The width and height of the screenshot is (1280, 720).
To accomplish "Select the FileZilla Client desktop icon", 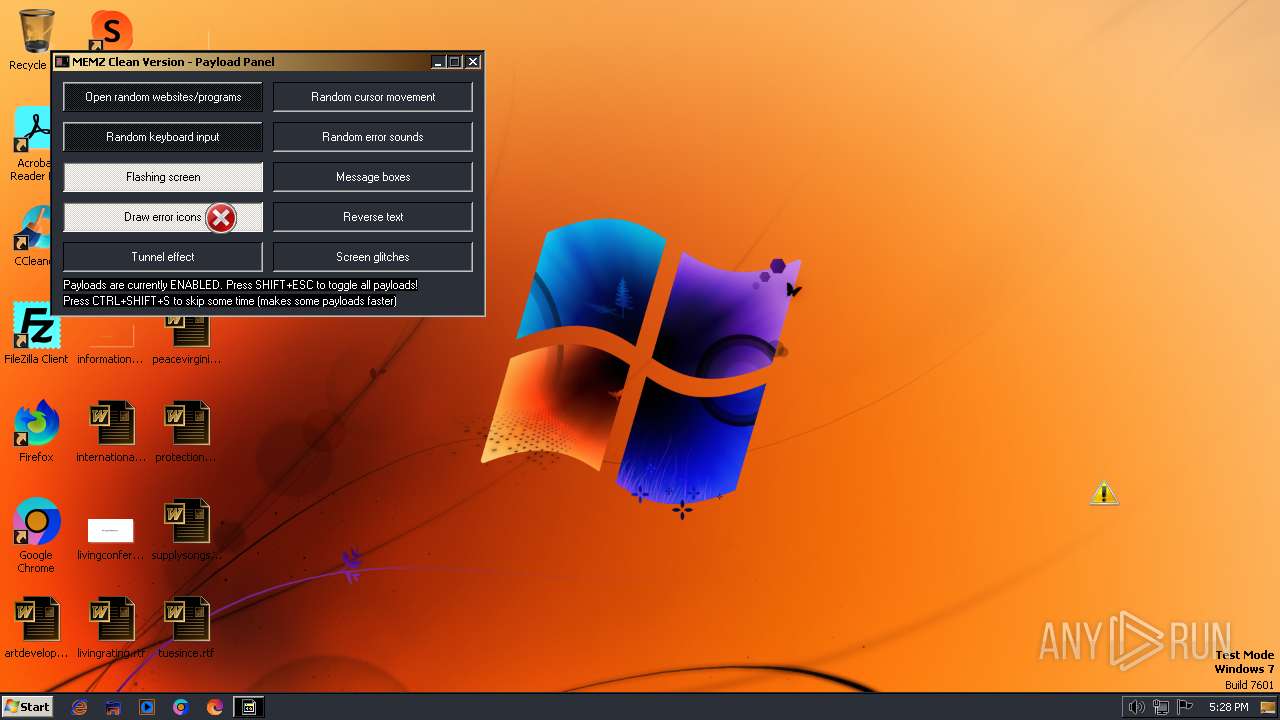I will click(36, 334).
